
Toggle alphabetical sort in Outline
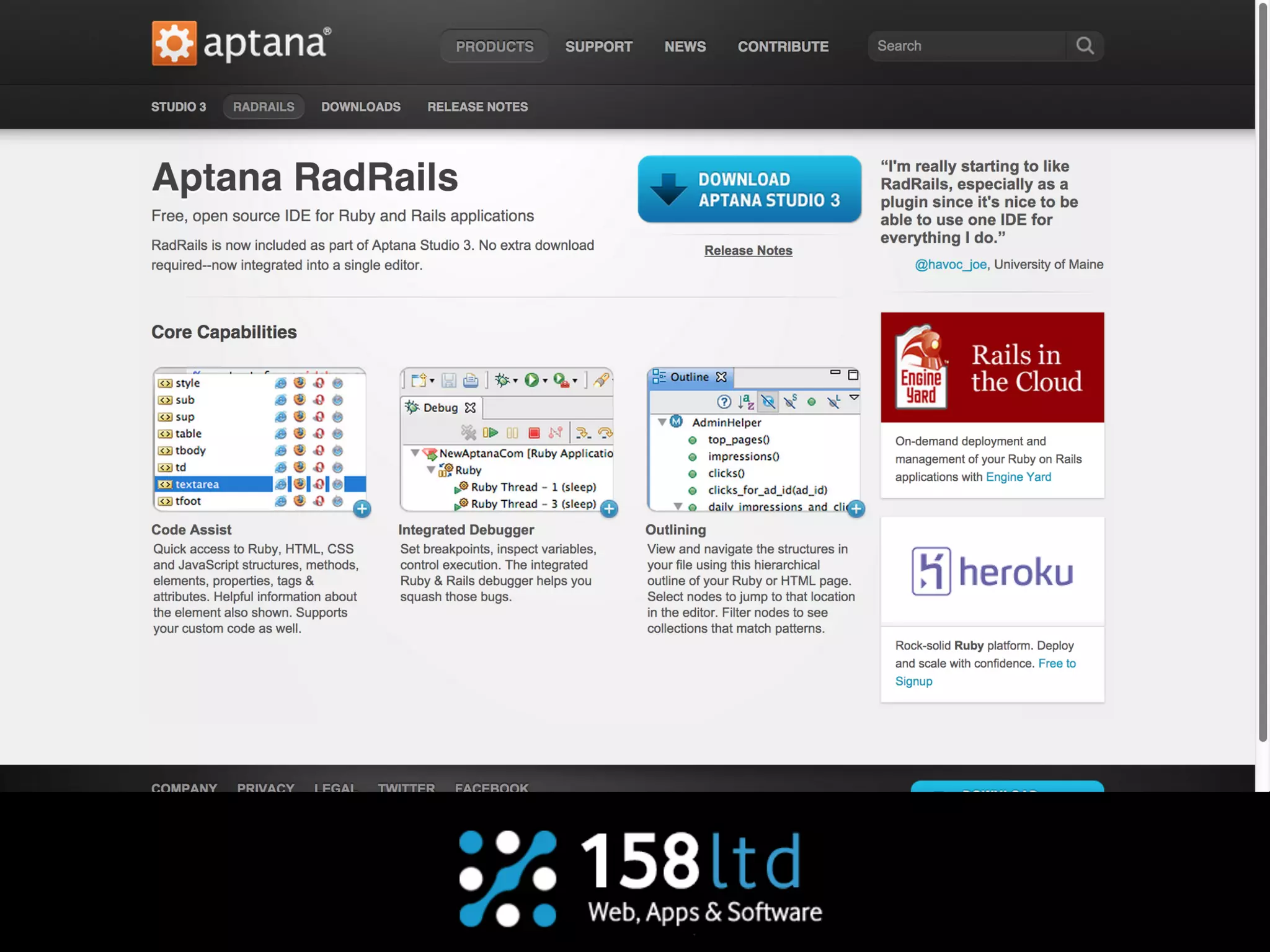click(746, 402)
